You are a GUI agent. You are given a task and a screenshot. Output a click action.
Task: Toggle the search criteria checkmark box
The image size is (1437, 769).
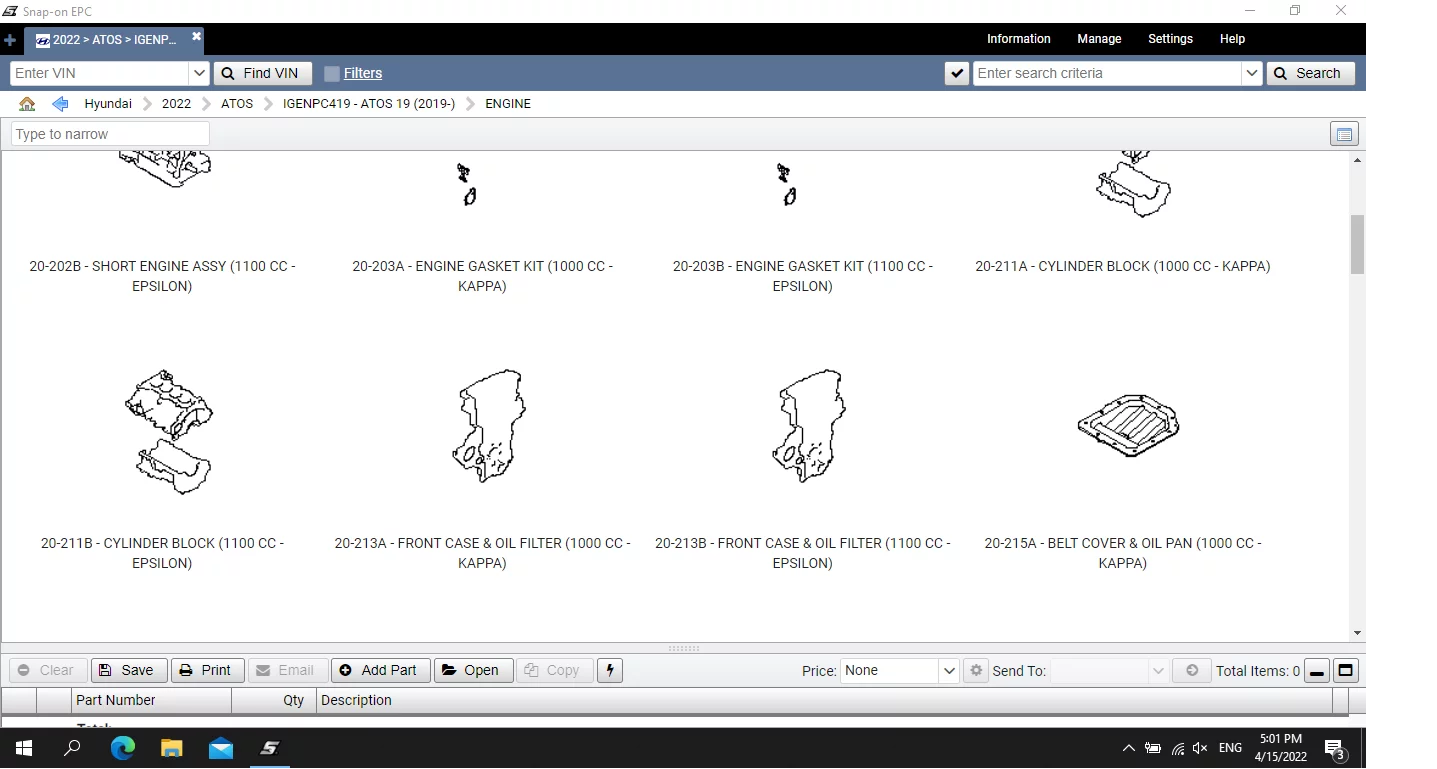coord(957,74)
